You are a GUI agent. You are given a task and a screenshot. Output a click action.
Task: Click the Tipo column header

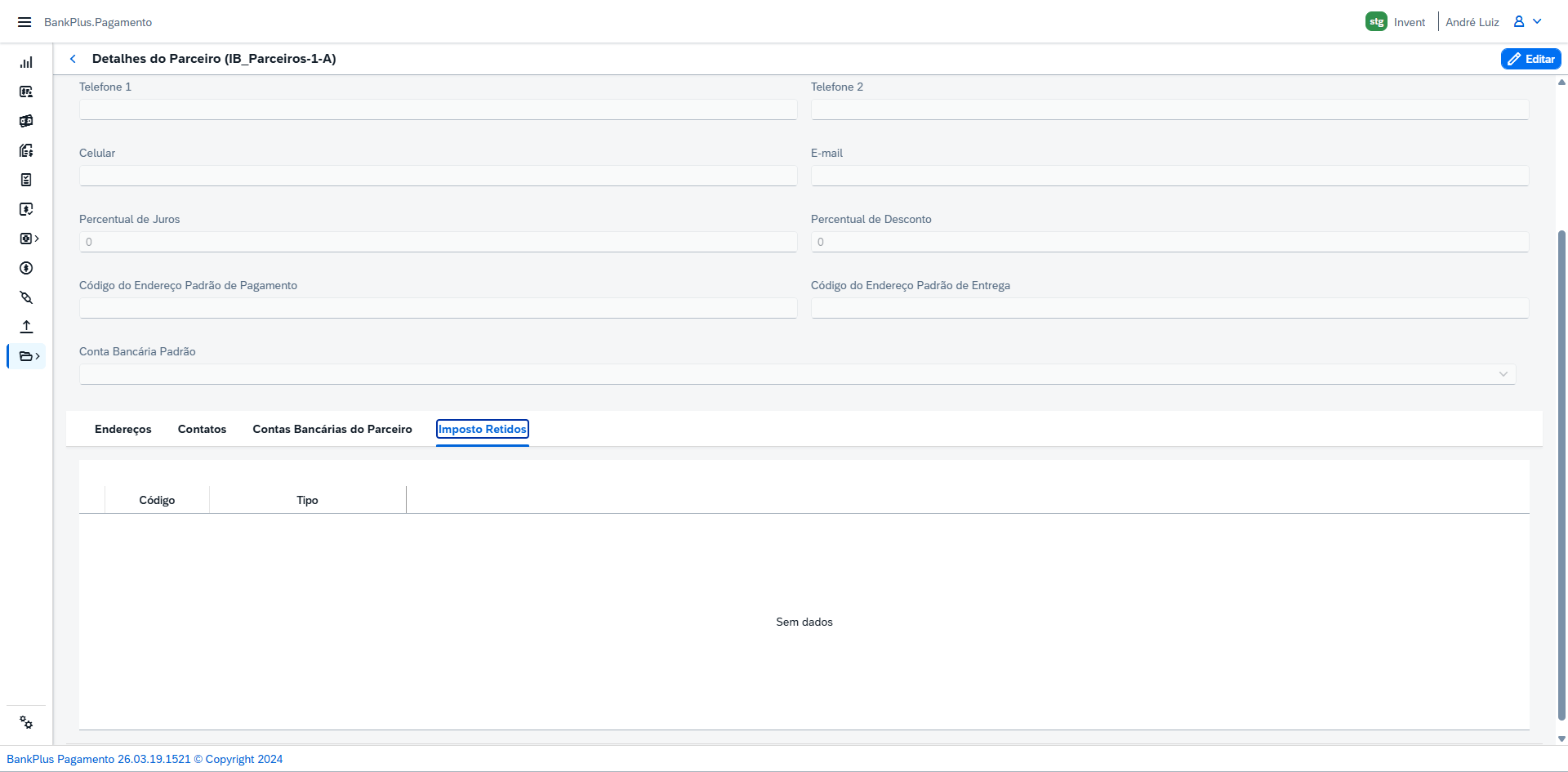(x=308, y=500)
